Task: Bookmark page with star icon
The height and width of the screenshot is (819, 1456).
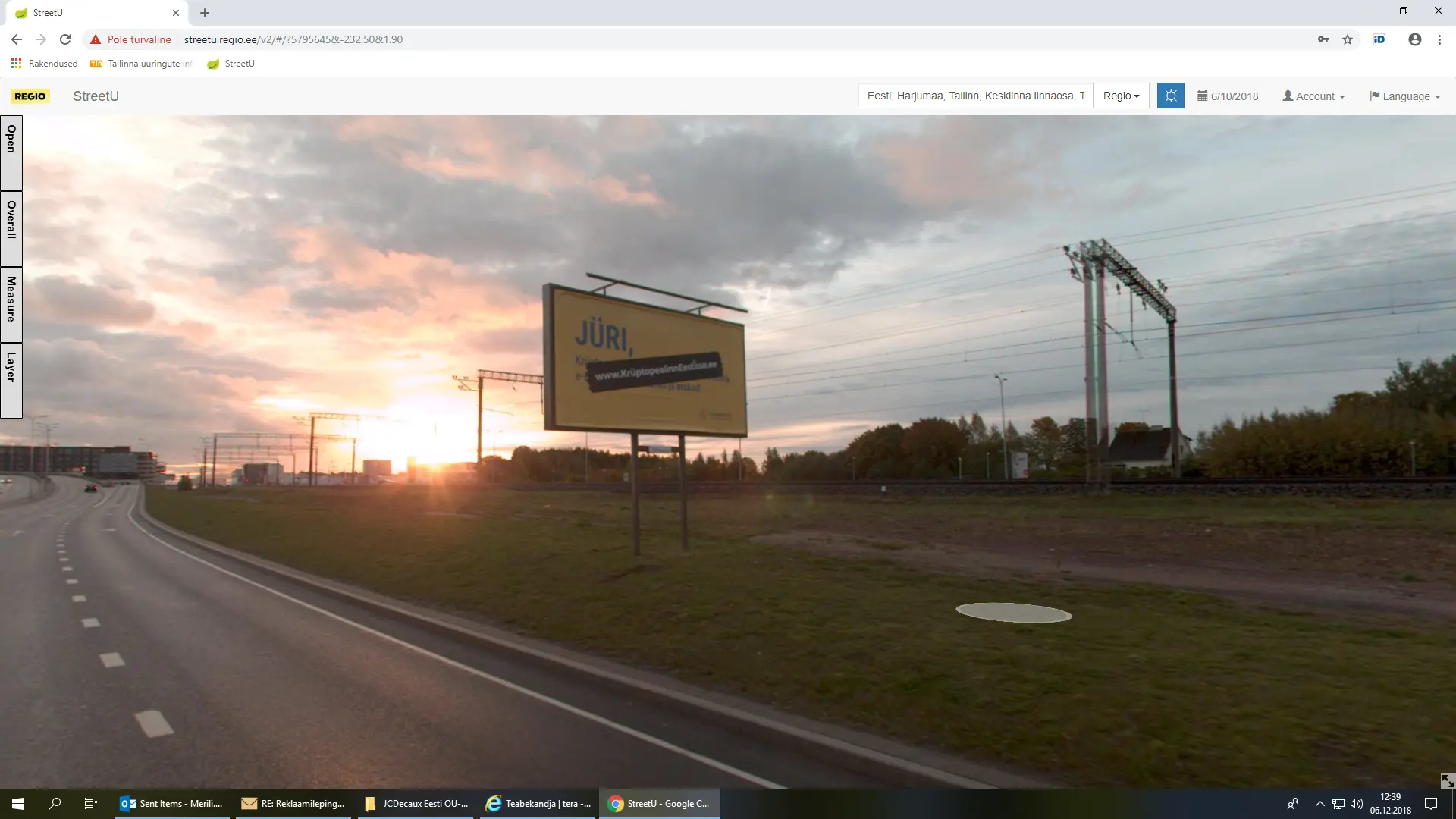Action: click(1348, 39)
